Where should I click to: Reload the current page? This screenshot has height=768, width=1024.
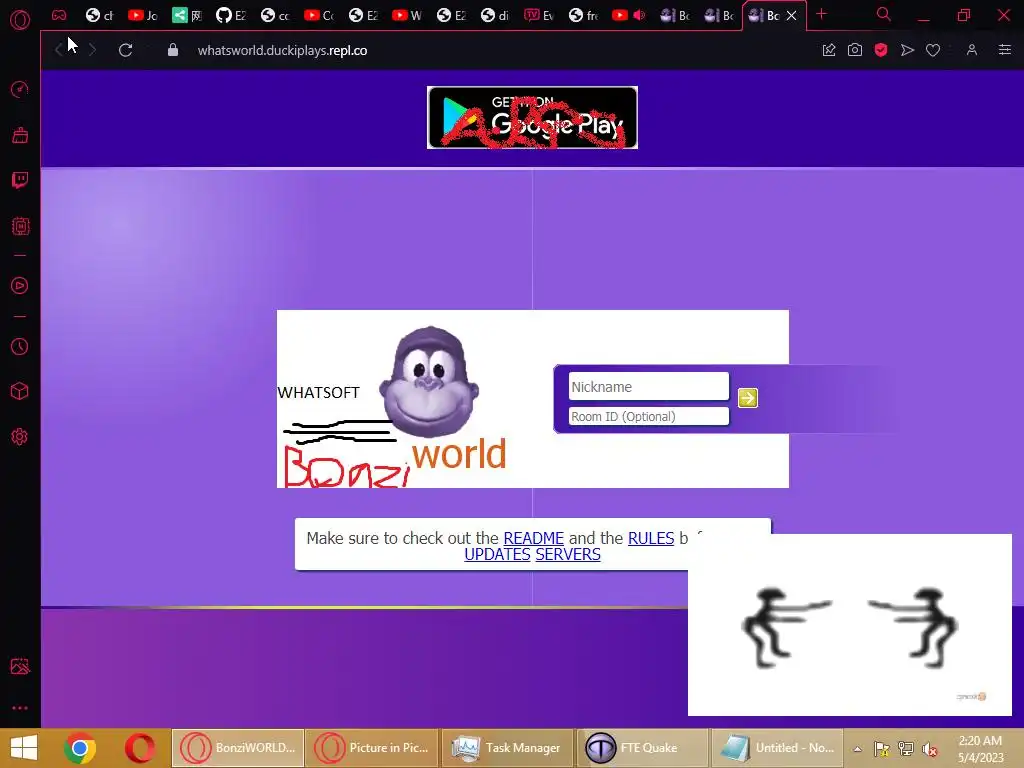pyautogui.click(x=125, y=50)
